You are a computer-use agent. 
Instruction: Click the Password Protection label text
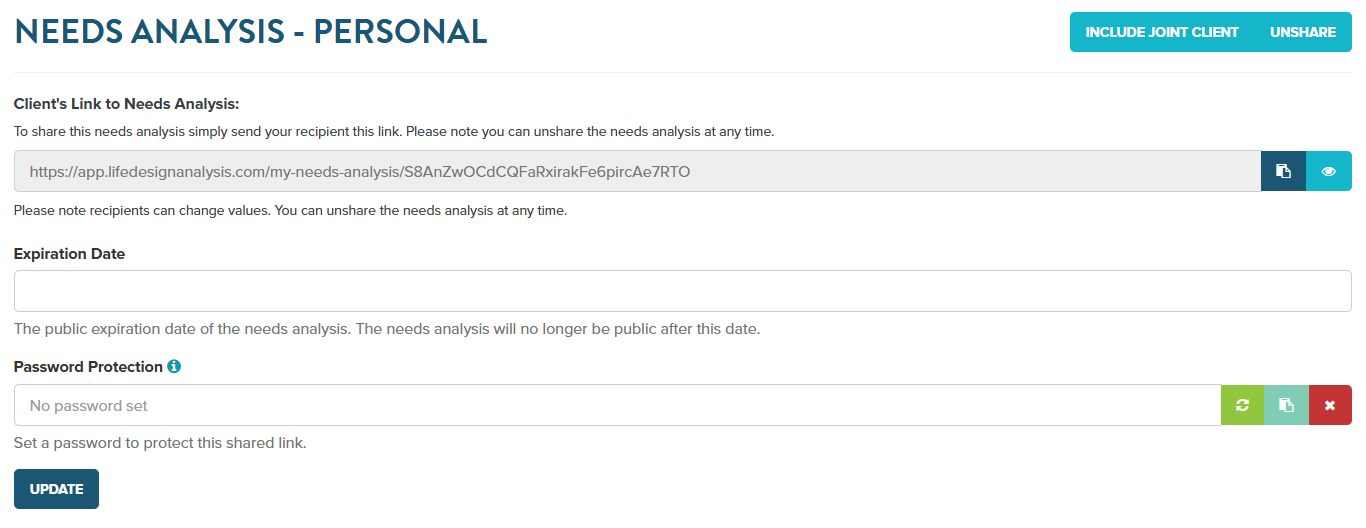coord(88,367)
